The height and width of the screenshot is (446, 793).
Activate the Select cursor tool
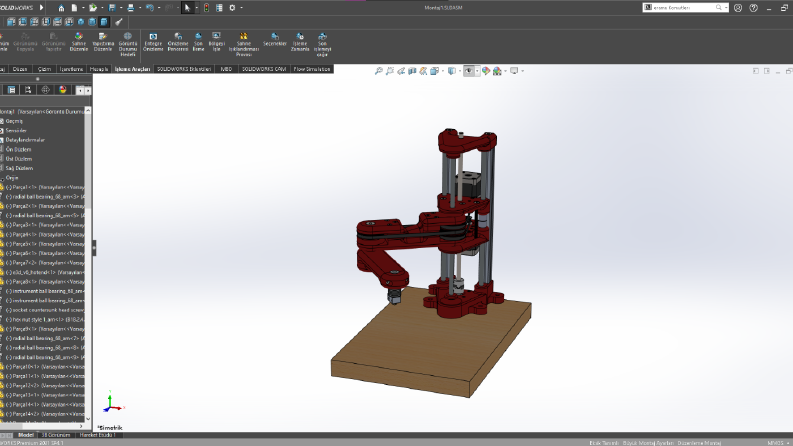tap(187, 8)
